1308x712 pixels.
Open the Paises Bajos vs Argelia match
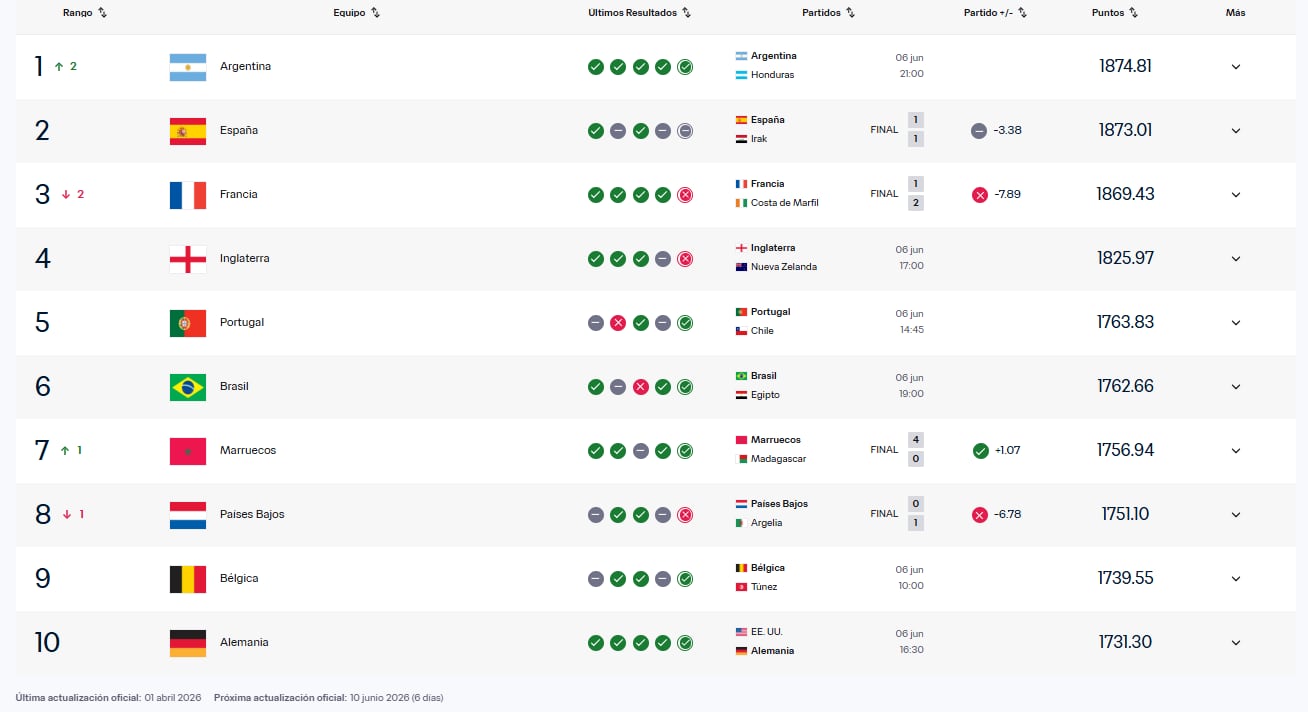(829, 514)
